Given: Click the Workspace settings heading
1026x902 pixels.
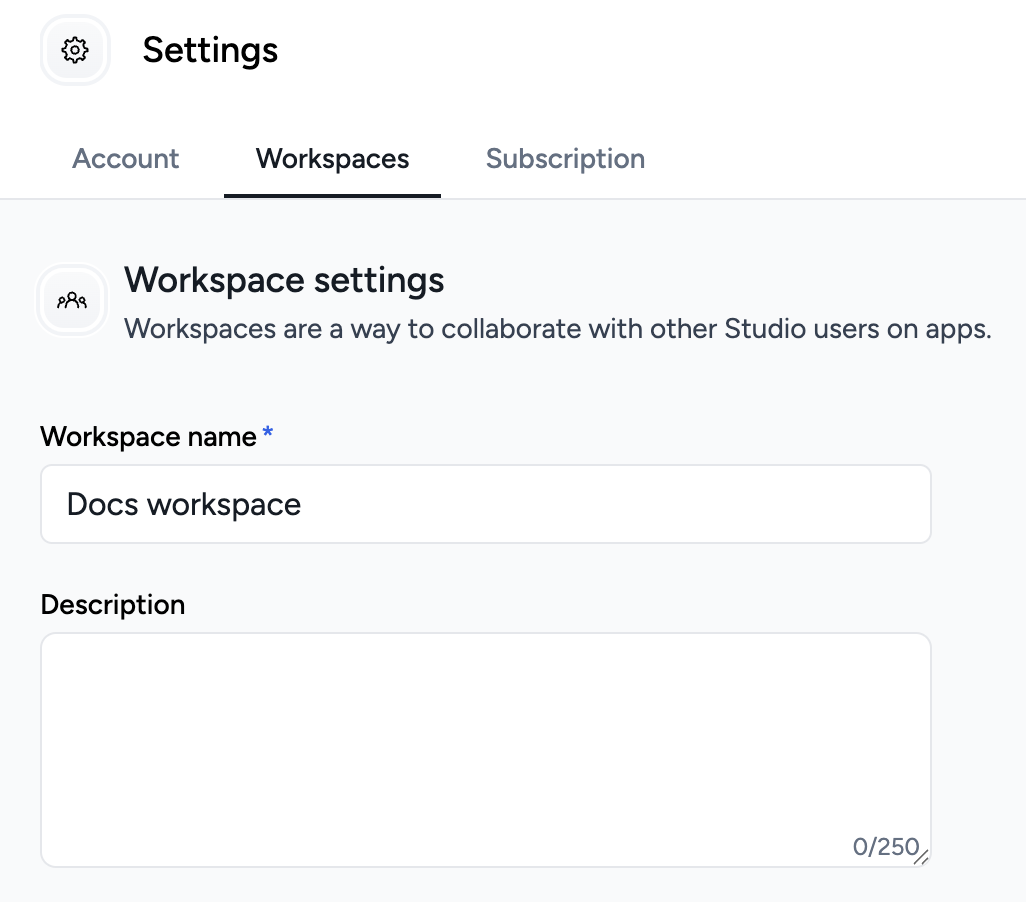Looking at the screenshot, I should coord(284,280).
